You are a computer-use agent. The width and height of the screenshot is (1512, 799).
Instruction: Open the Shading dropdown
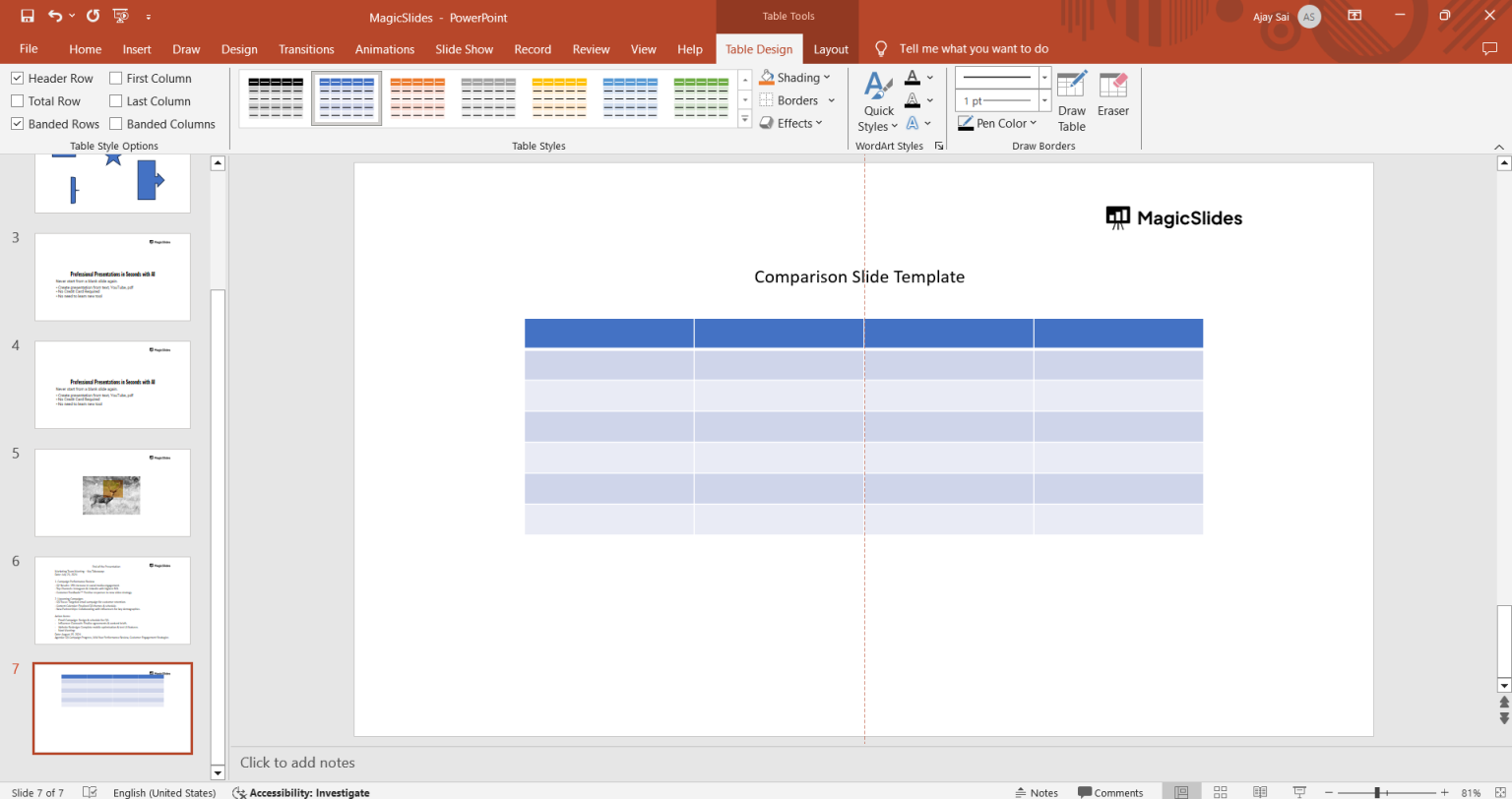[x=795, y=77]
